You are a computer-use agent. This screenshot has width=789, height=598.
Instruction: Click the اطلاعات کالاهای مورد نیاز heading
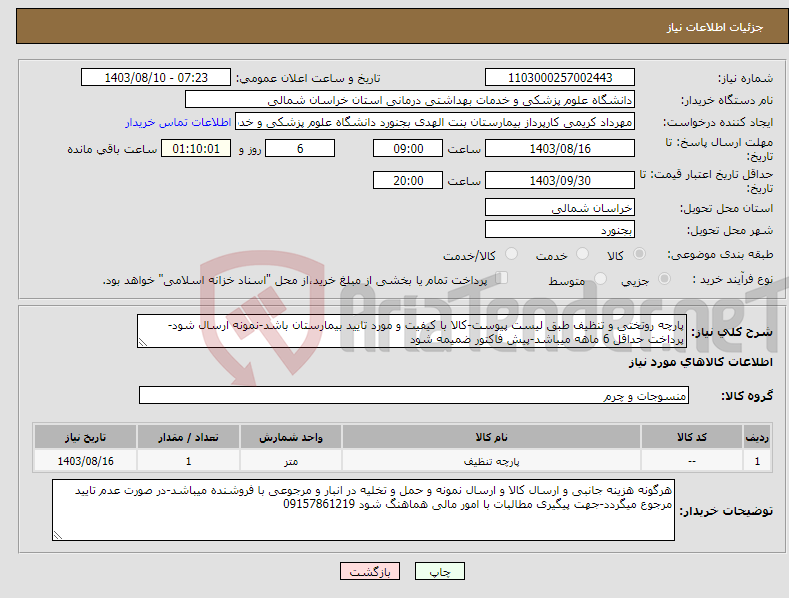click(700, 362)
